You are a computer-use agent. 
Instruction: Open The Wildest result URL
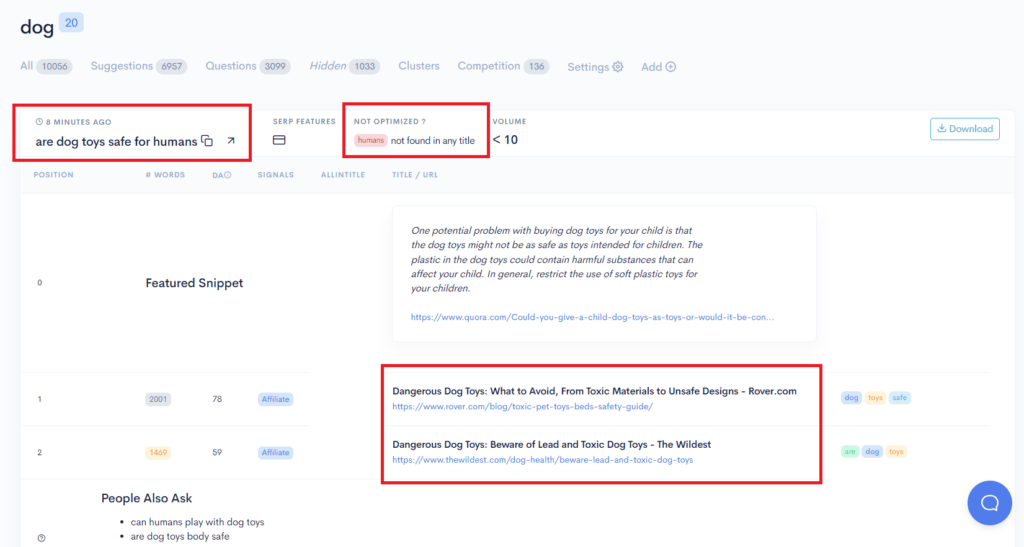tap(543, 460)
